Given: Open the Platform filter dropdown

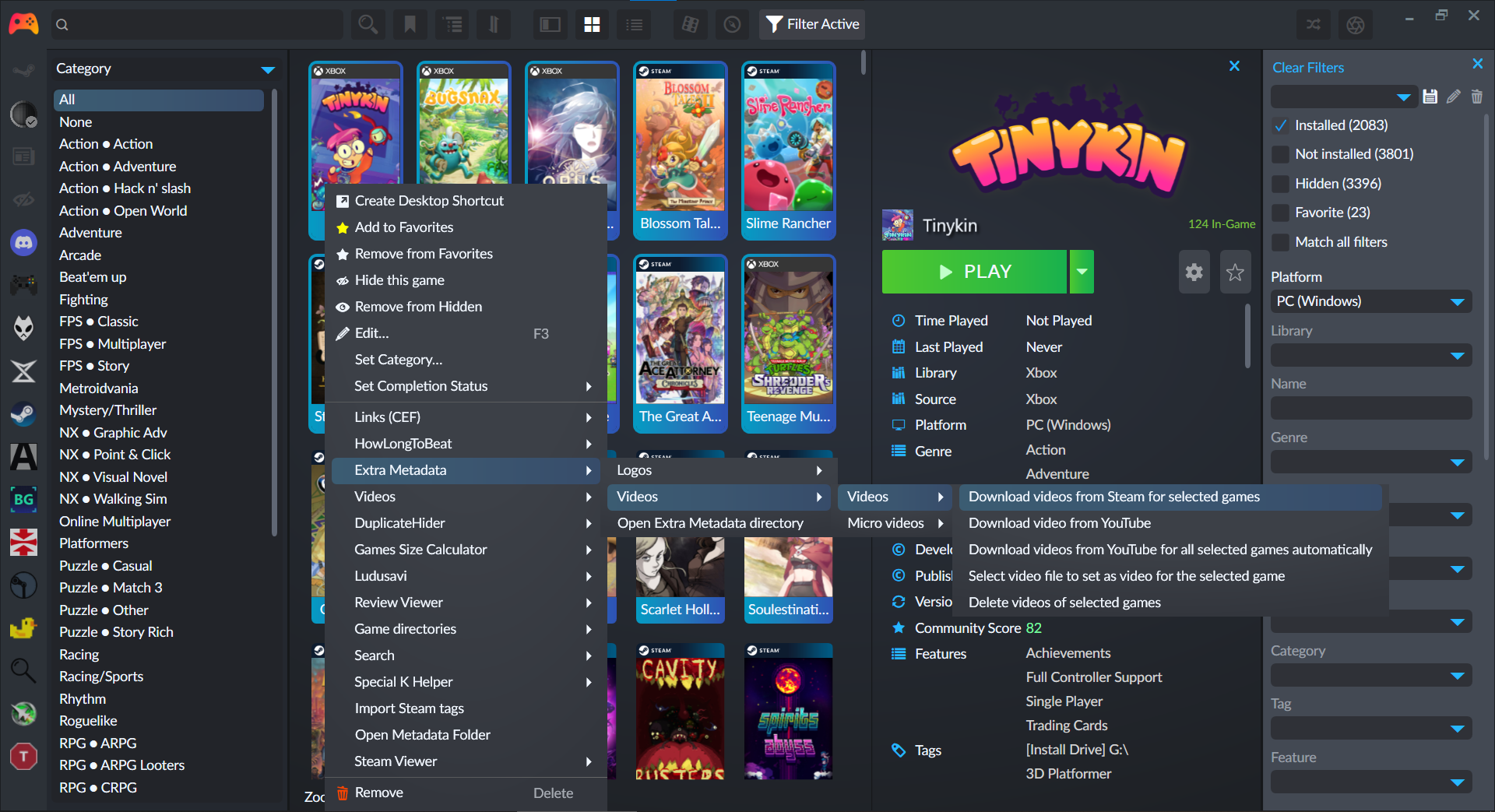Looking at the screenshot, I should (1371, 301).
